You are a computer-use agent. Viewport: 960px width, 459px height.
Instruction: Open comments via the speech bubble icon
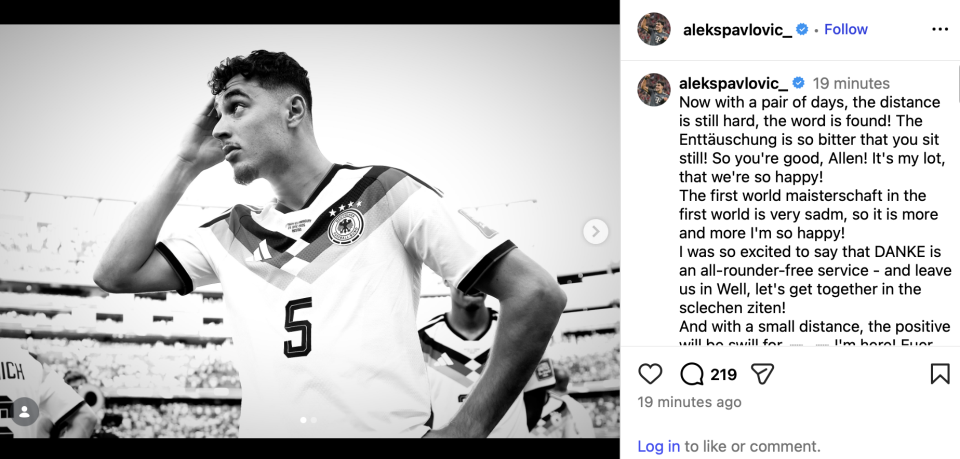coord(692,374)
